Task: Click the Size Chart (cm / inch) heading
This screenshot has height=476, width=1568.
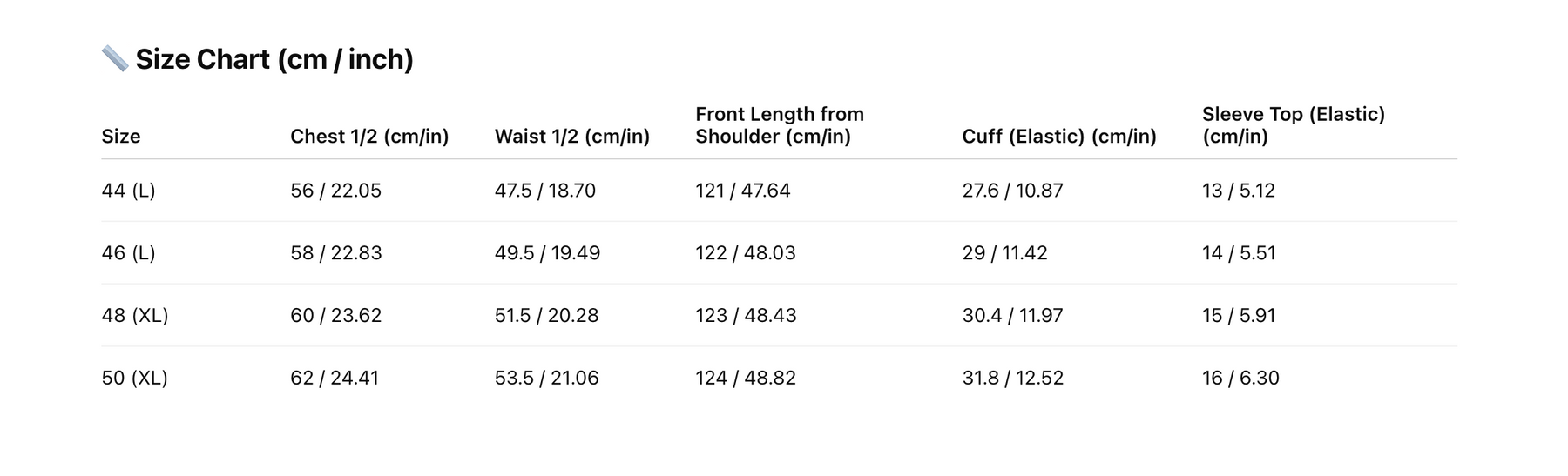Action: (x=274, y=59)
